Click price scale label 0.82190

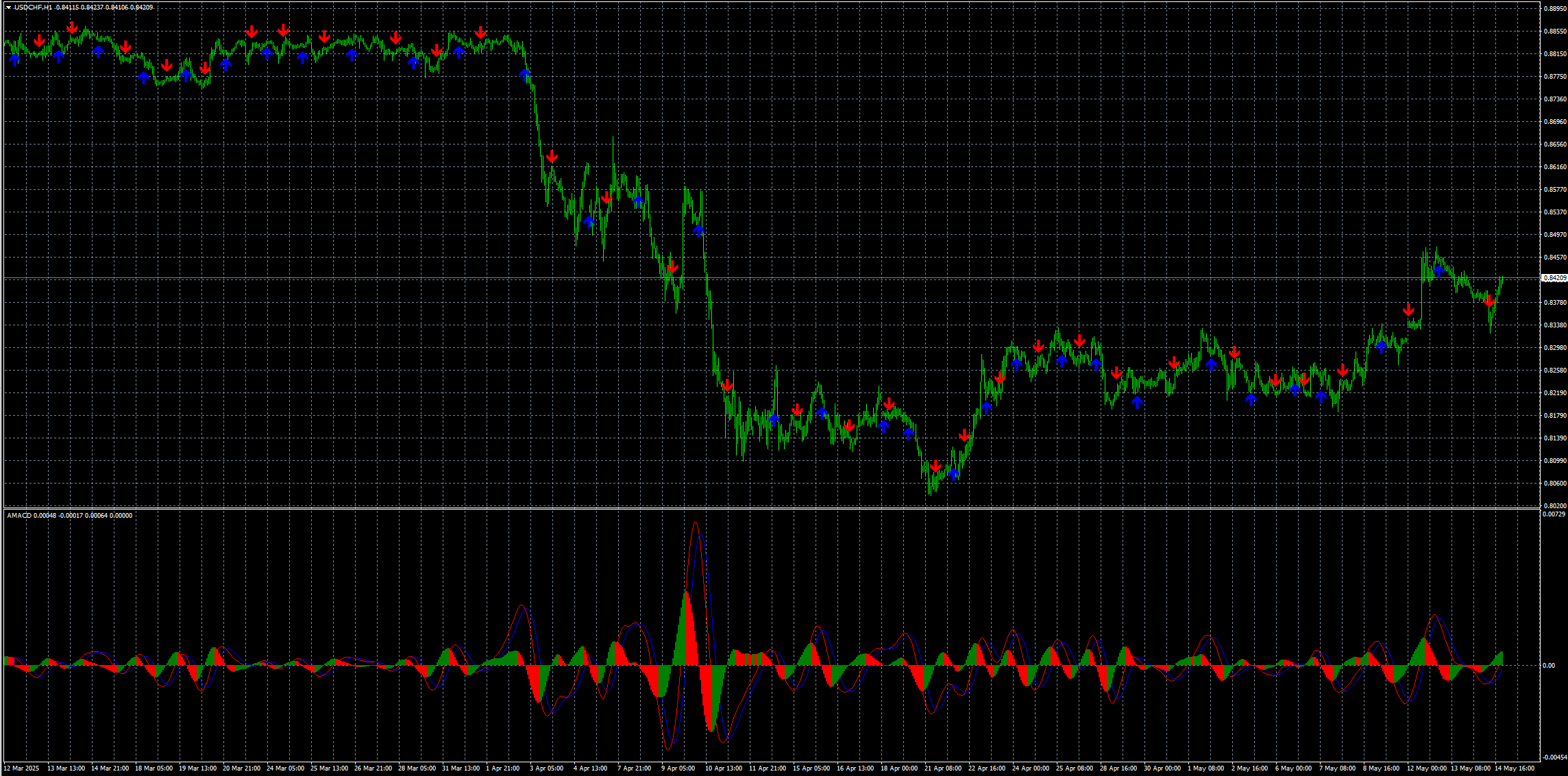pyautogui.click(x=1554, y=392)
